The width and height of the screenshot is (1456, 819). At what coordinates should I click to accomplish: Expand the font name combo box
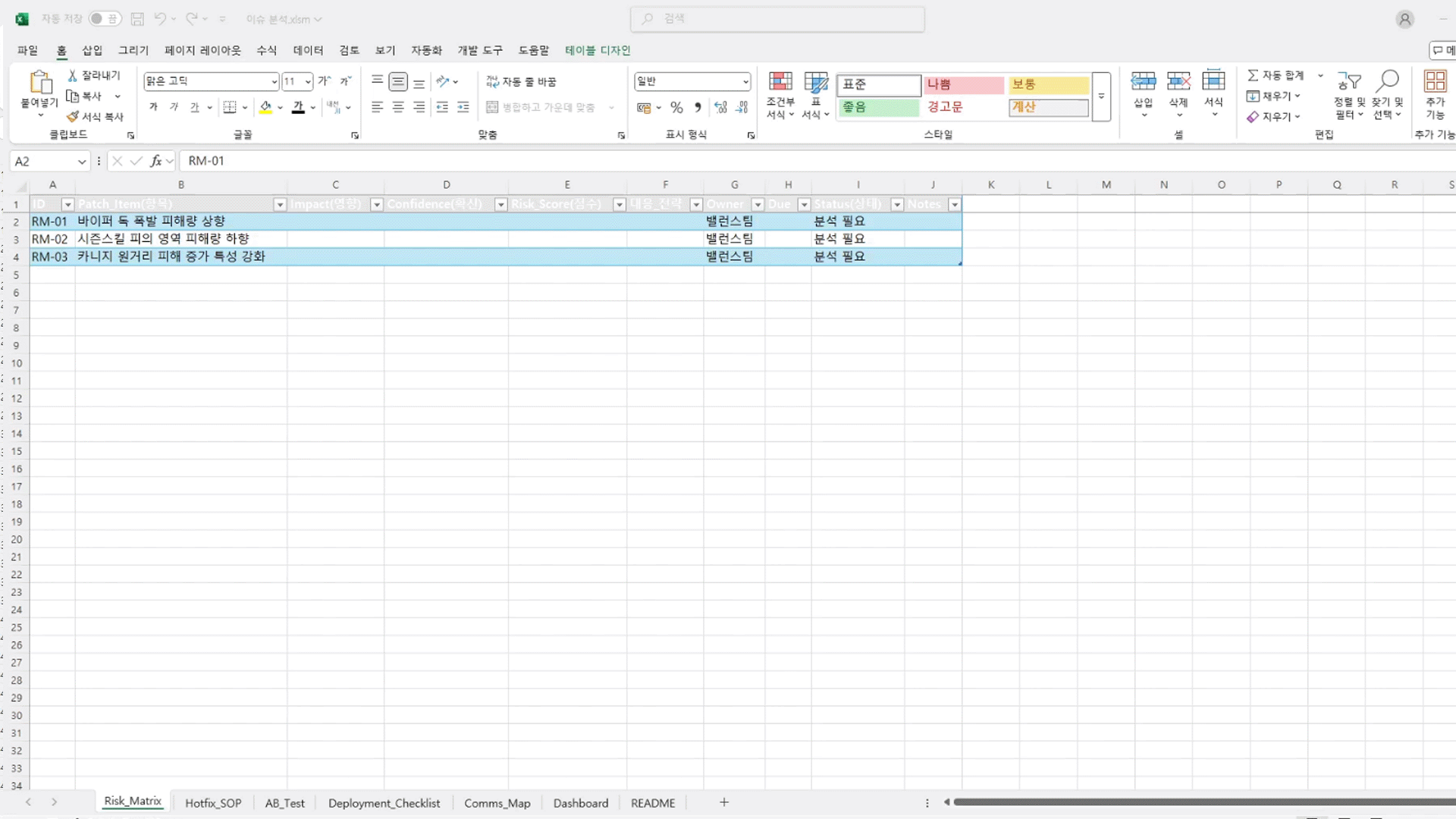[274, 81]
